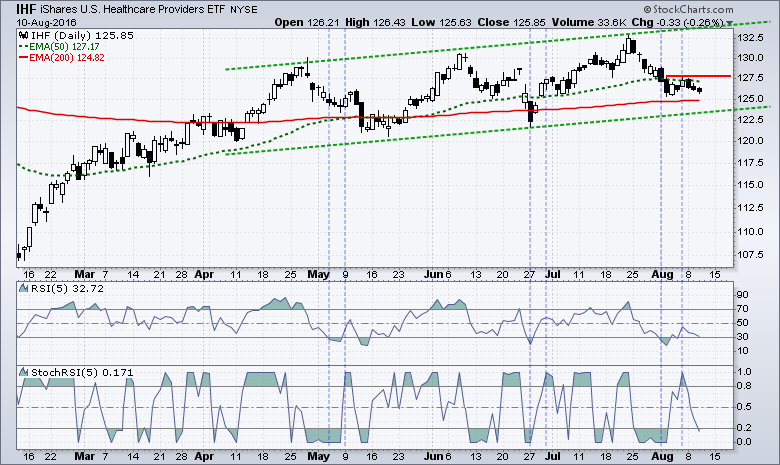
Task: Click the 117.5 price axis label
Action: point(750,163)
